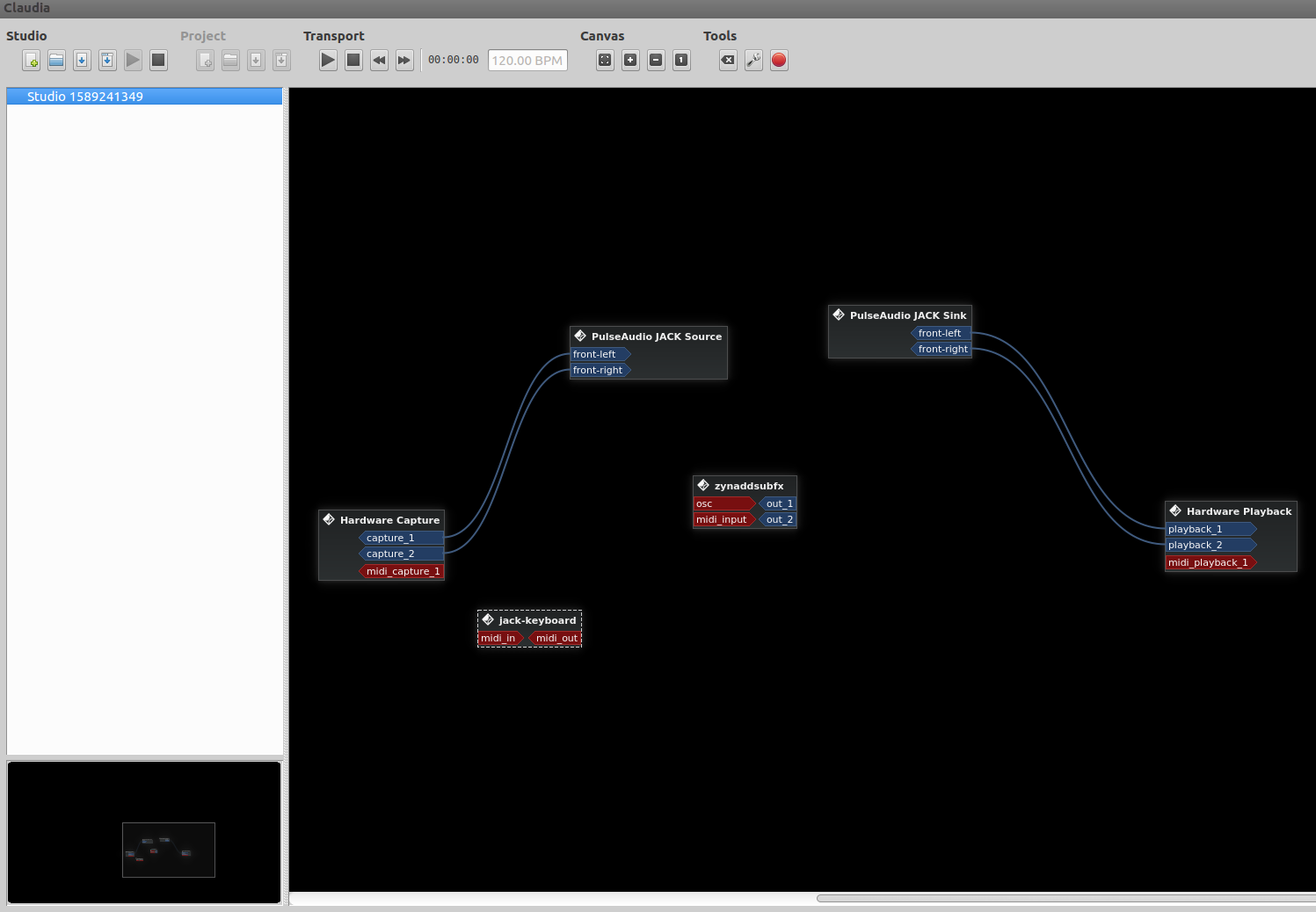Click the capture_2 port

point(401,554)
